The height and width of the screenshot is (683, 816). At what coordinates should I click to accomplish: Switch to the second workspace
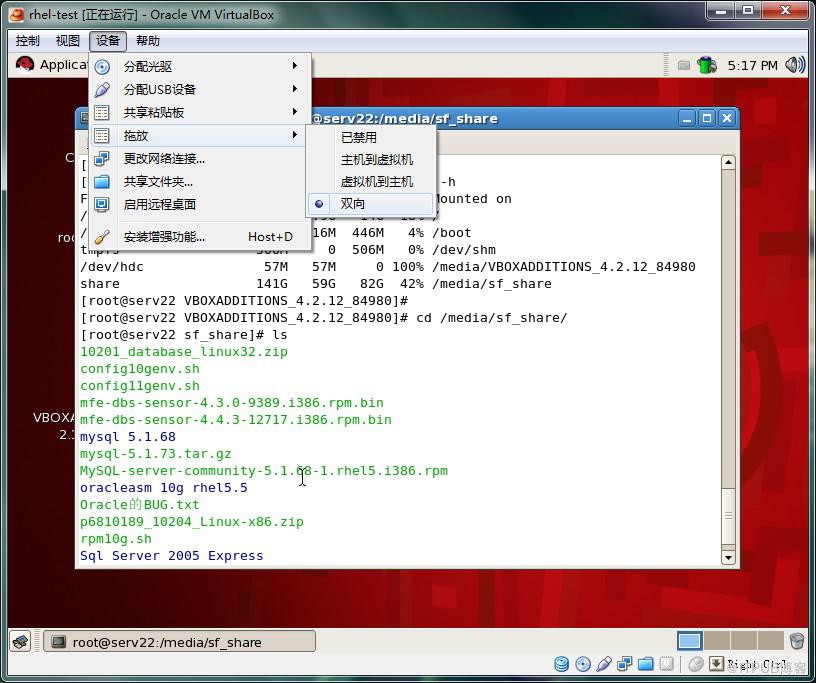pyautogui.click(x=717, y=641)
